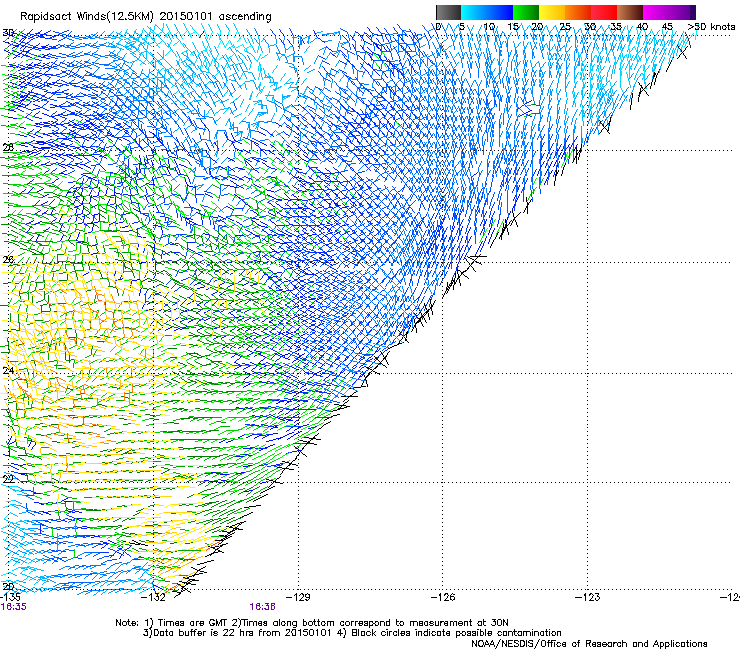The height and width of the screenshot is (650, 740).
Task: Click the legend tick label '40'
Action: (x=642, y=27)
